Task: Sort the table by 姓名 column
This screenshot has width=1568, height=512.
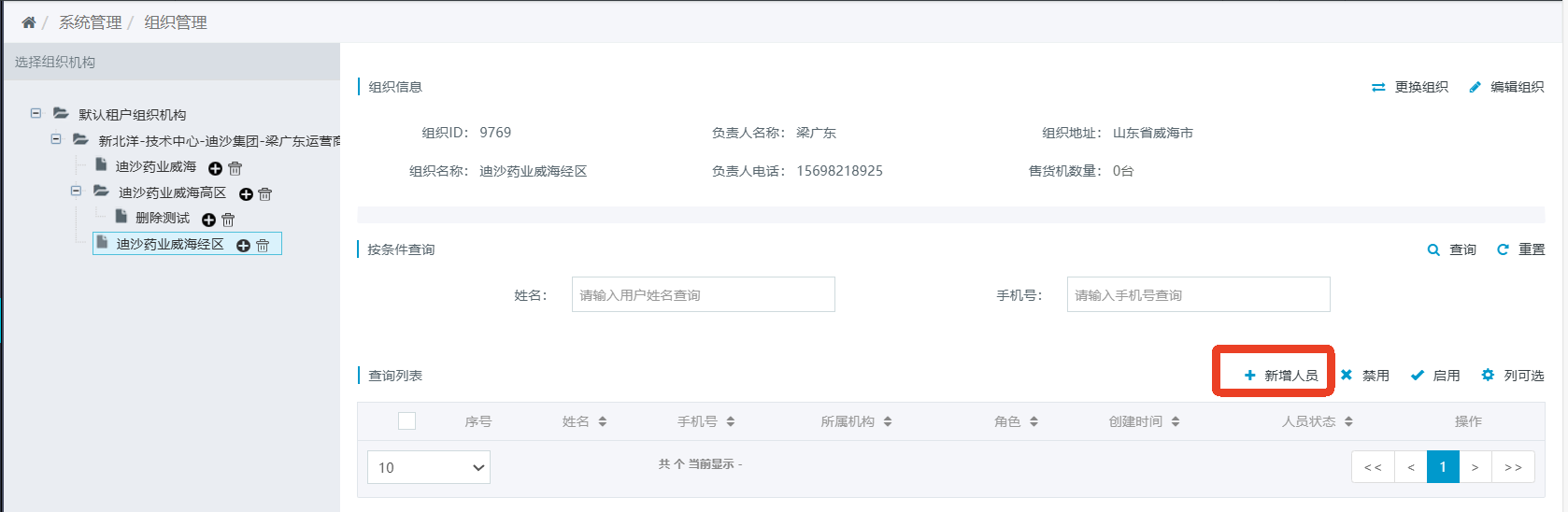Action: pyautogui.click(x=585, y=421)
